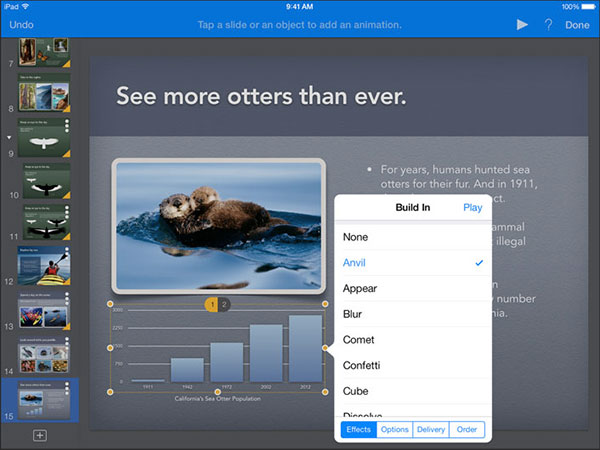Tap the chart's left-middle selection handle
Viewport: 600px width, 450px height.
point(110,348)
